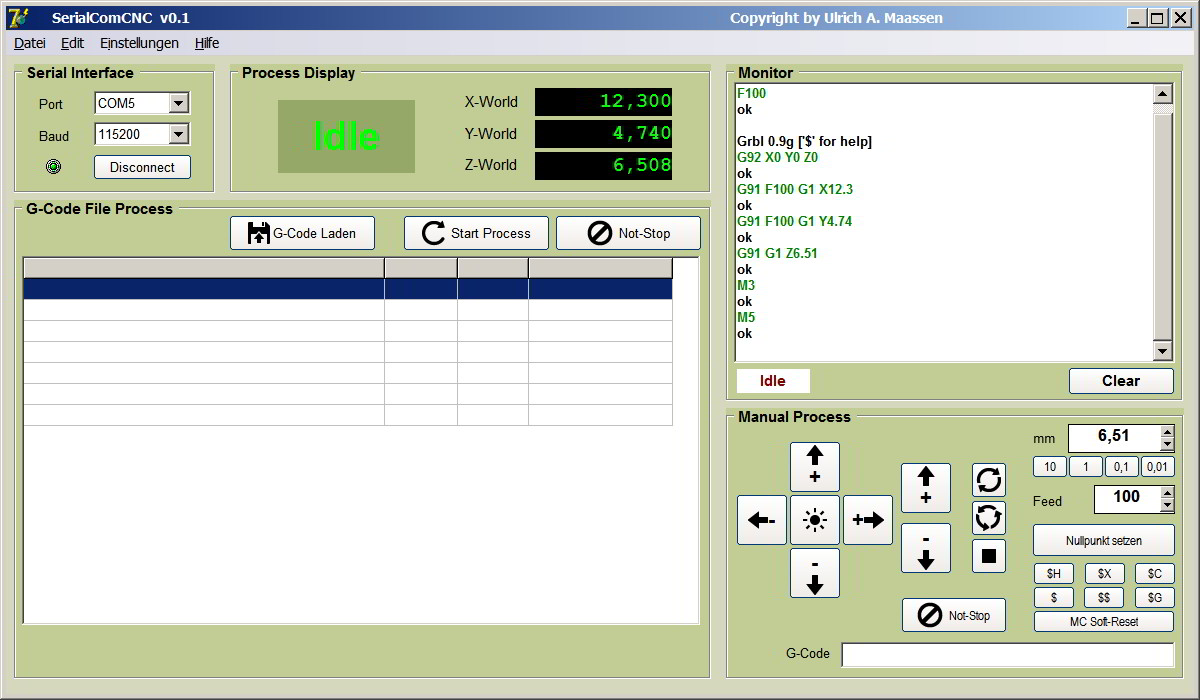The height and width of the screenshot is (700, 1200).
Task: Click the Monitor scrollbar up arrow
Action: (x=1162, y=94)
